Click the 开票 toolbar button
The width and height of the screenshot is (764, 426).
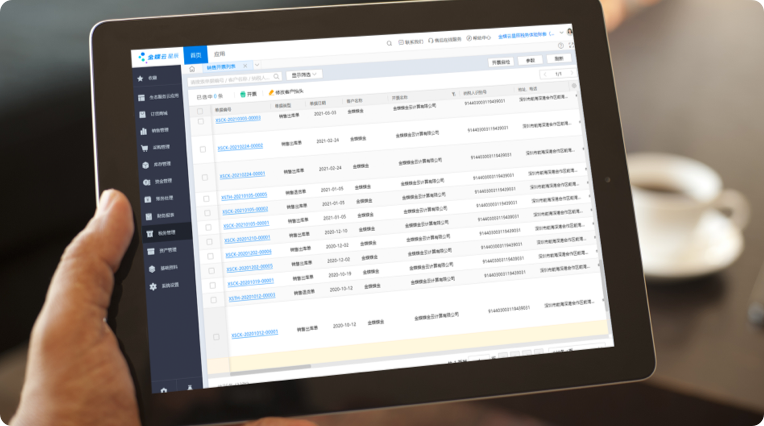(249, 94)
